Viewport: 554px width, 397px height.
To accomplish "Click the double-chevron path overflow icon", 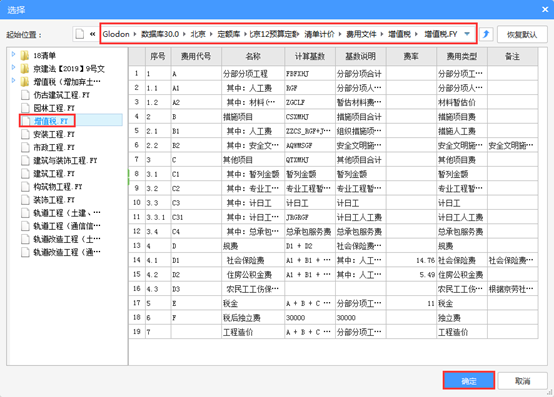I will (x=92, y=34).
